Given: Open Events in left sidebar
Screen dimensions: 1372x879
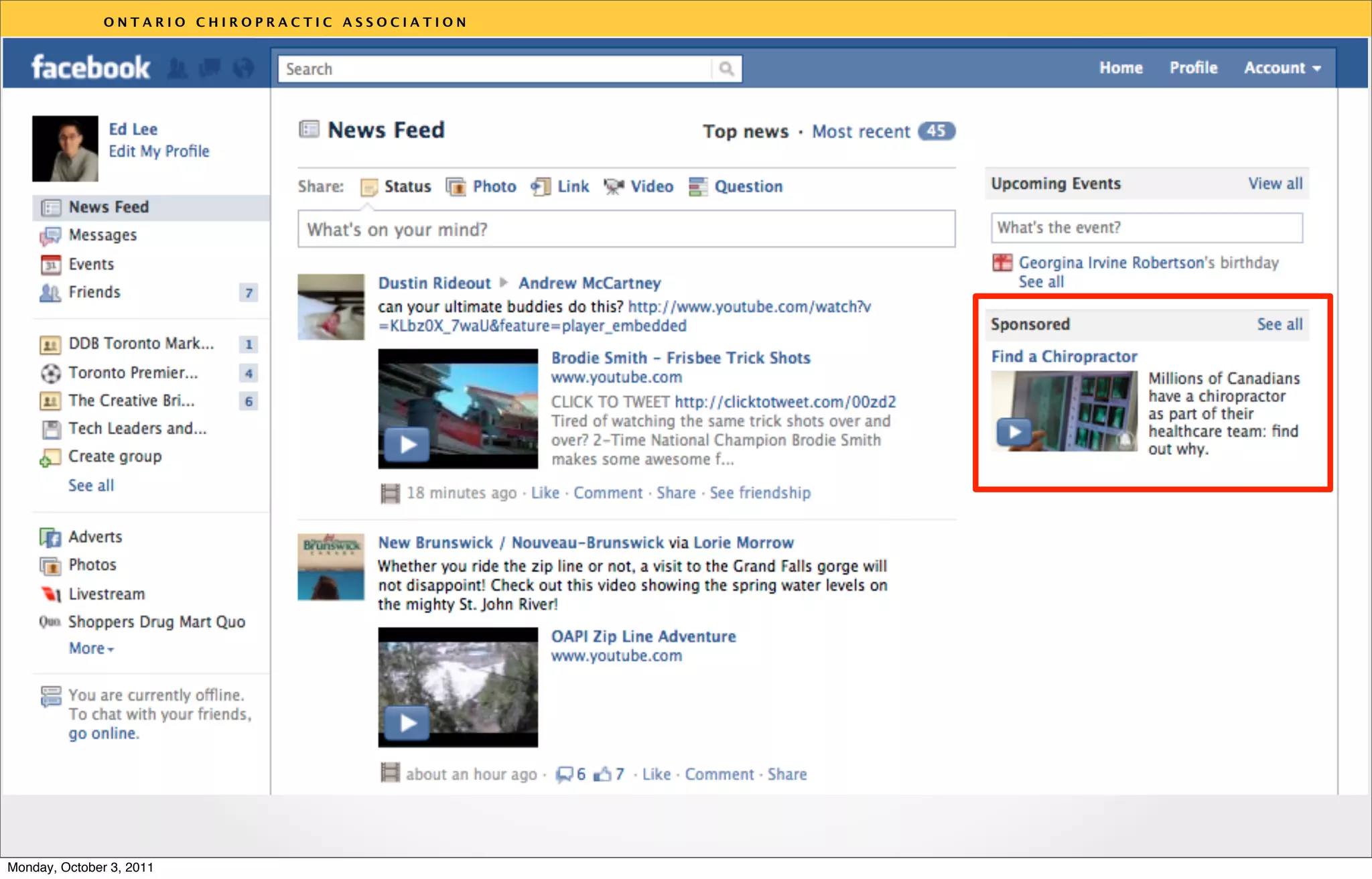Looking at the screenshot, I should point(91,264).
